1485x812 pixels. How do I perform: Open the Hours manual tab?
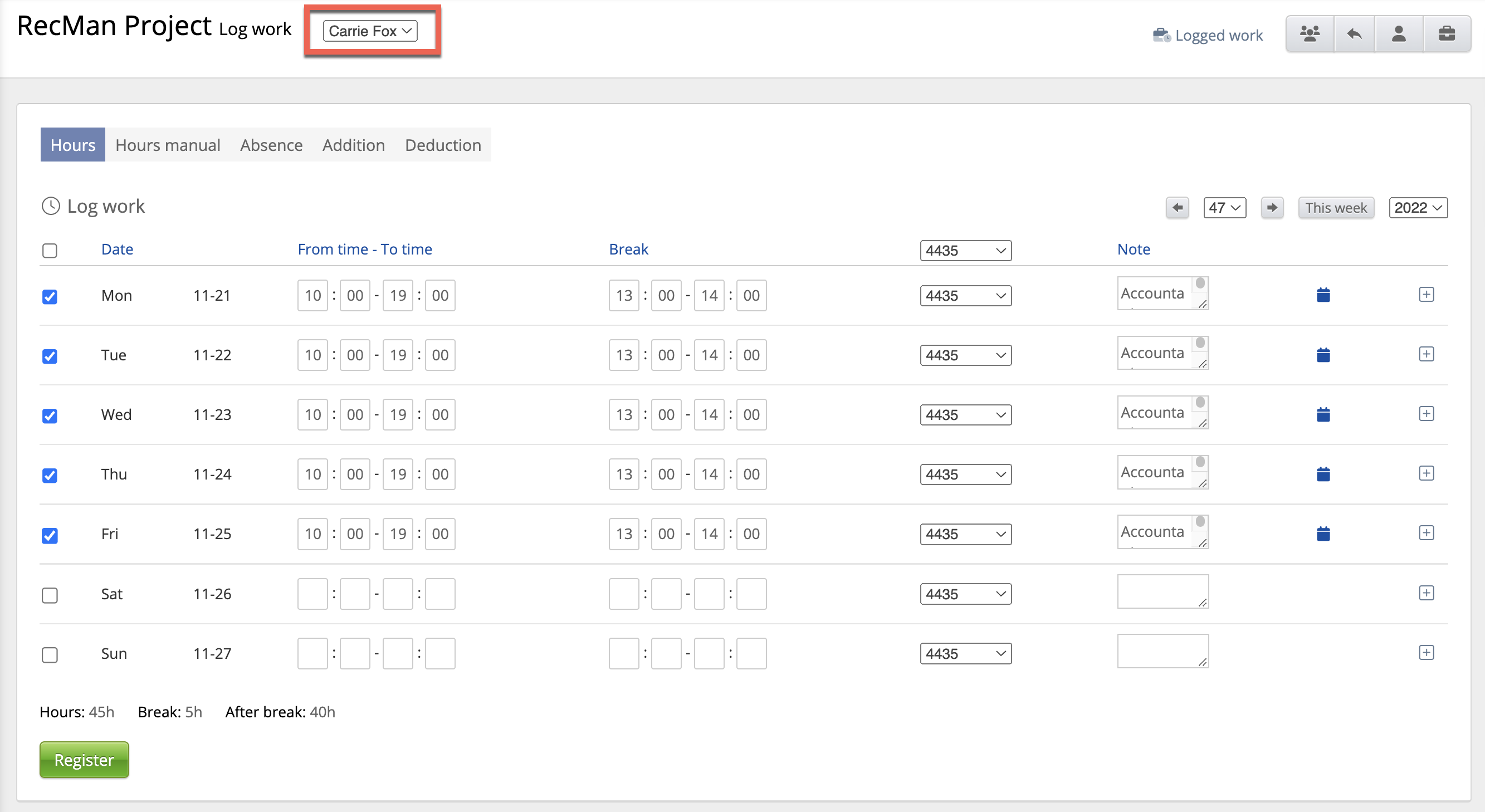point(168,145)
